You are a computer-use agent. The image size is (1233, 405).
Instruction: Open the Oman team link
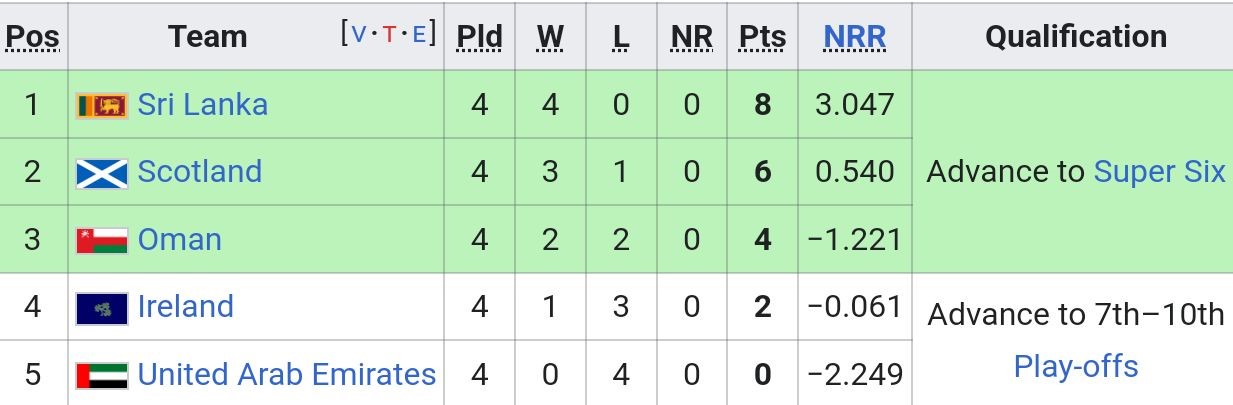[x=180, y=239]
